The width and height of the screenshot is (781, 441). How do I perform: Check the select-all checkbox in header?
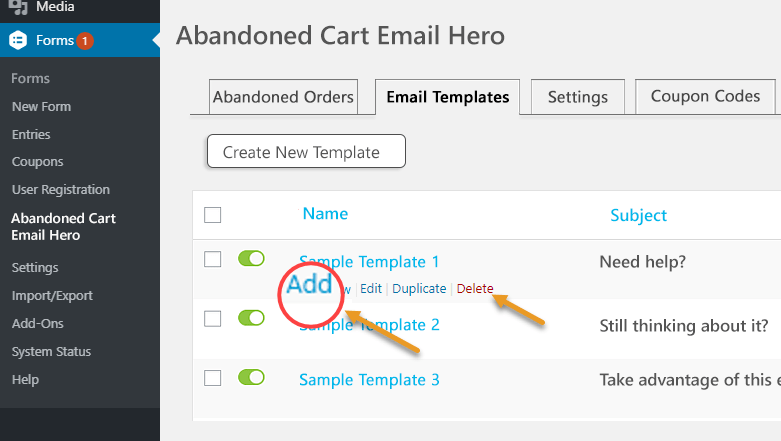tap(213, 215)
